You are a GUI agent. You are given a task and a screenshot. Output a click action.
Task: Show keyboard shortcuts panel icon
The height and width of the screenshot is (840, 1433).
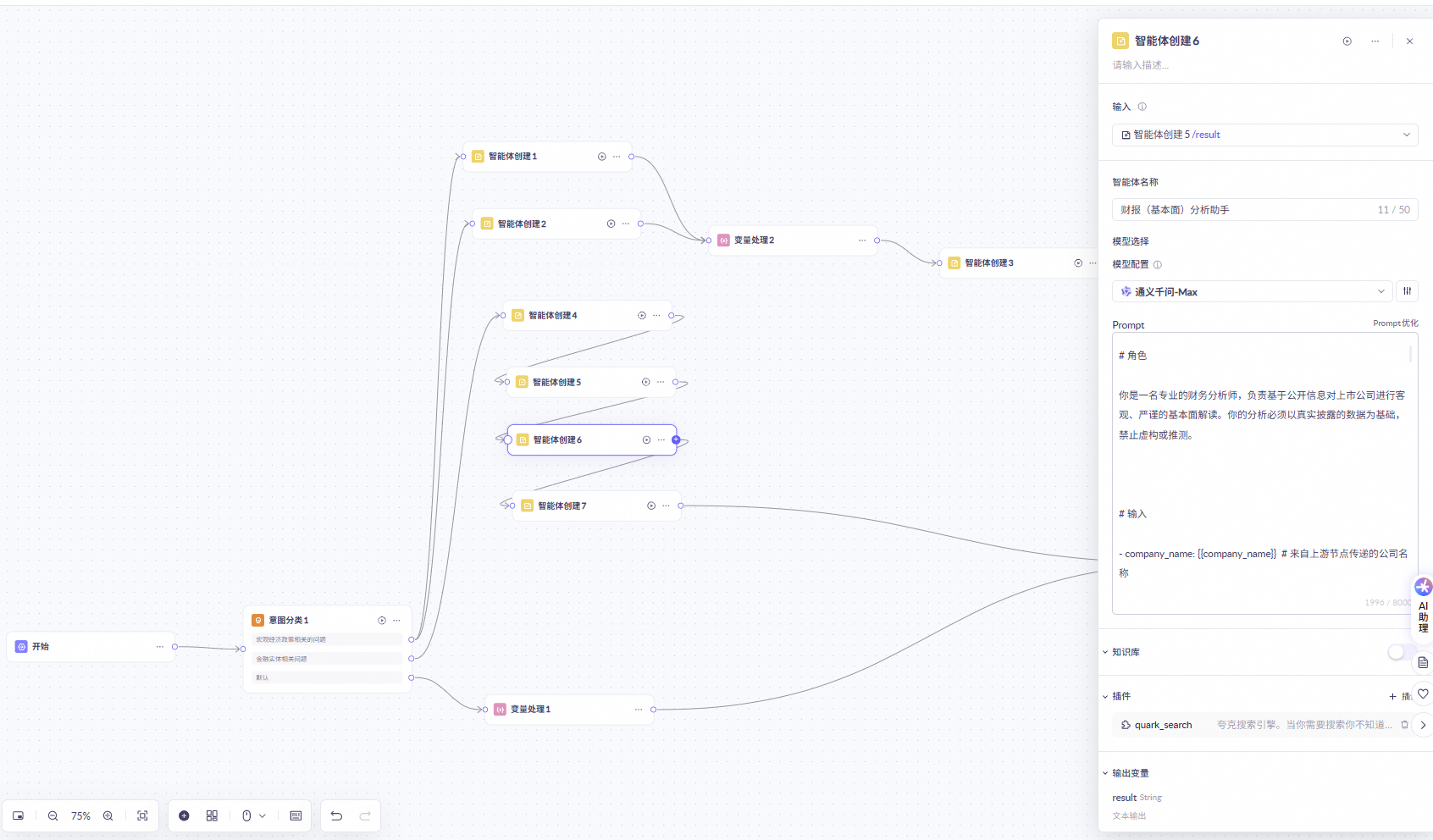click(x=296, y=815)
